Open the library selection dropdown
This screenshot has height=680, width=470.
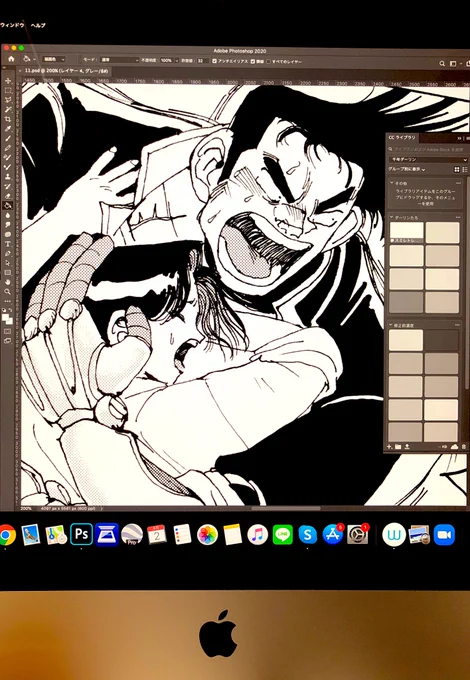pos(428,160)
